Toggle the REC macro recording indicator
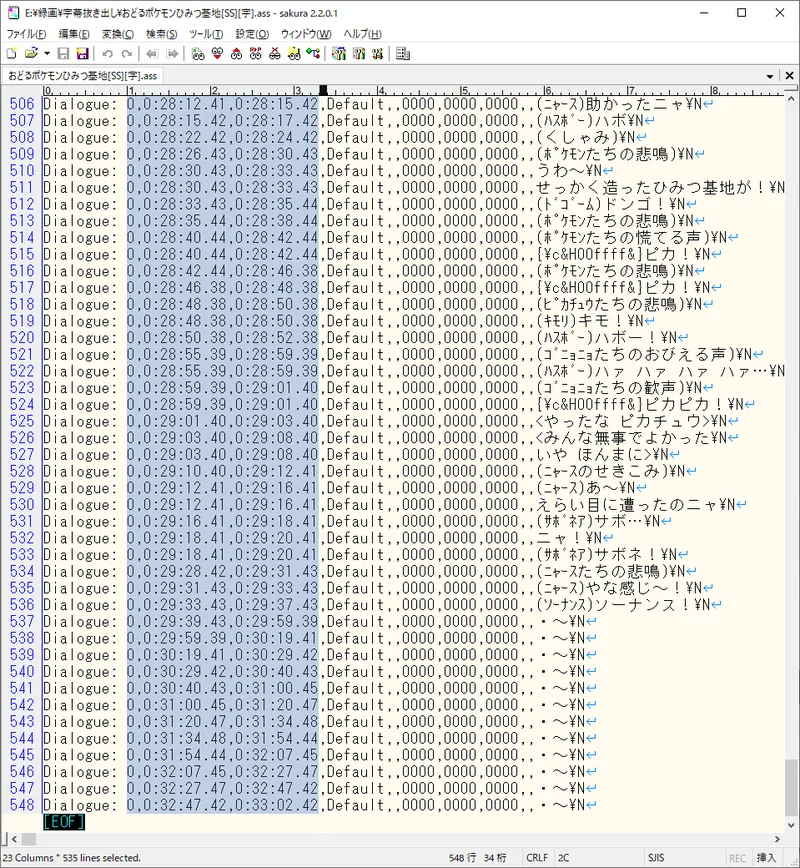Screen dimensions: 800x868 point(736,857)
